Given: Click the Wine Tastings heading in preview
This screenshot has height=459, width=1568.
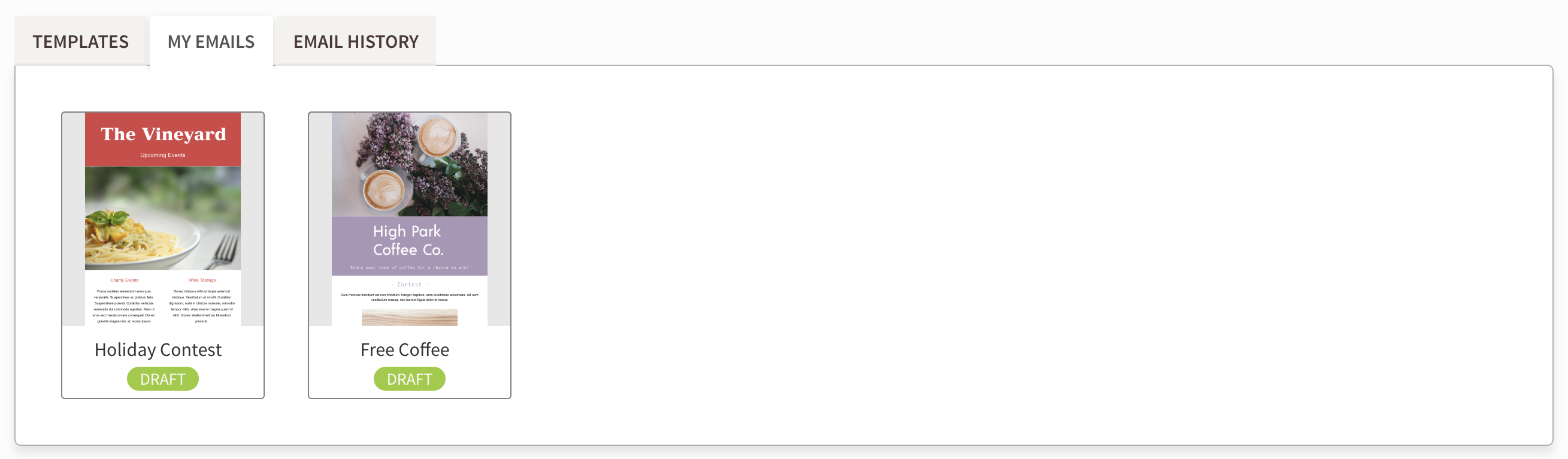Looking at the screenshot, I should pos(202,280).
